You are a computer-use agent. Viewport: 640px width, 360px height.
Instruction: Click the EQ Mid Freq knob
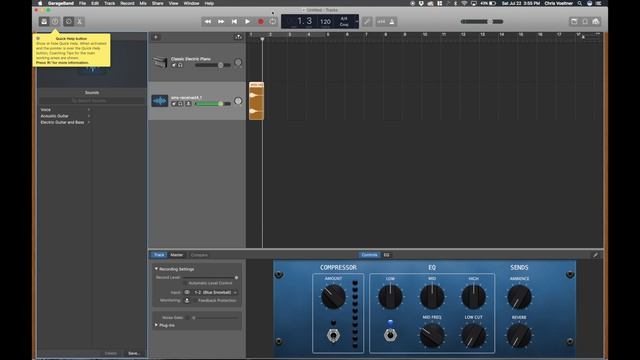[432, 336]
